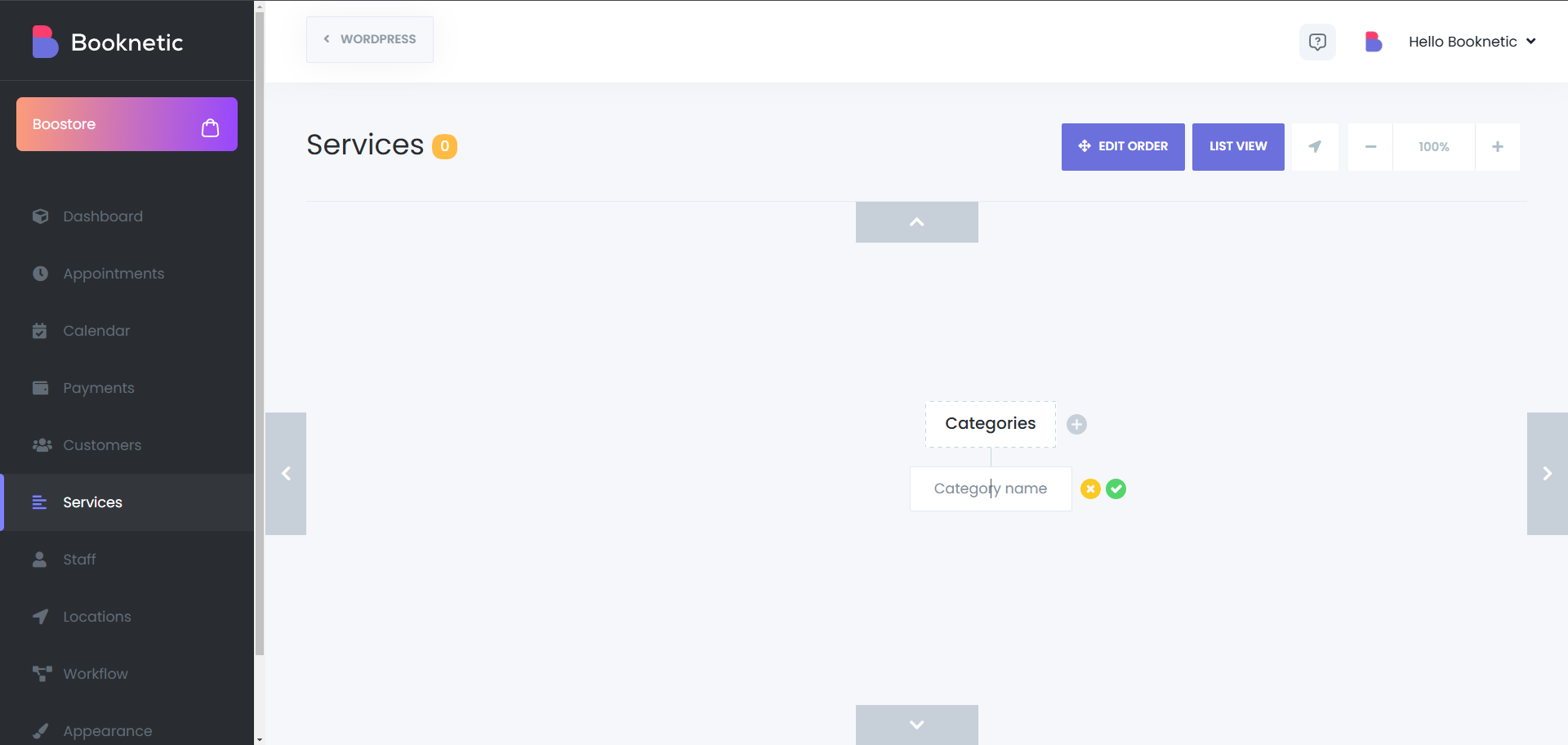Click the Staff person icon
The image size is (1568, 745).
point(39,560)
